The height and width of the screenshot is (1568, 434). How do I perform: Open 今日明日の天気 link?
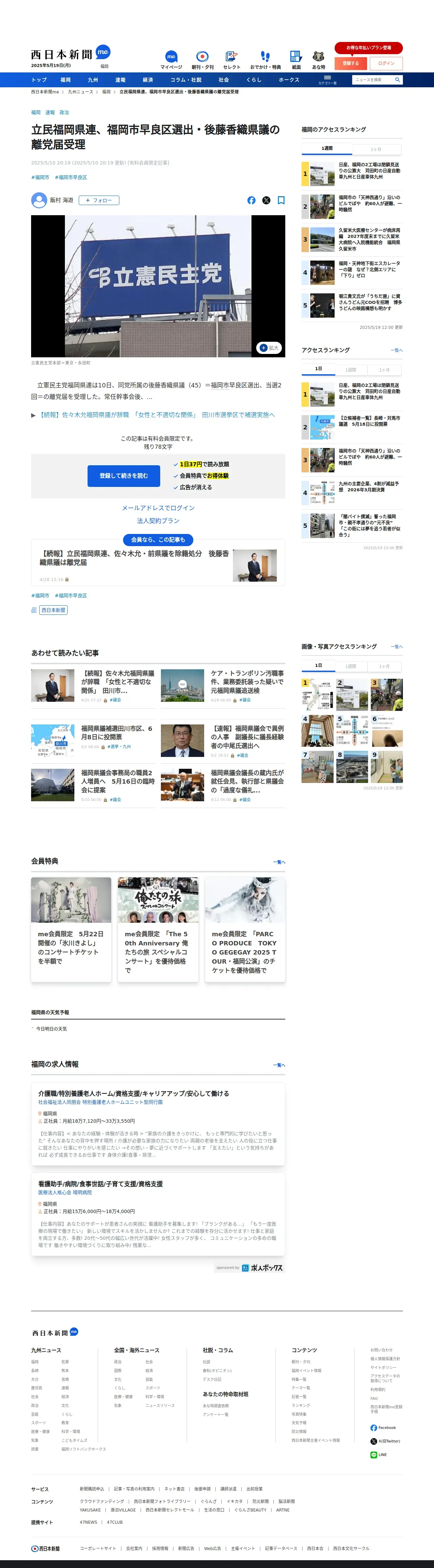(51, 1029)
